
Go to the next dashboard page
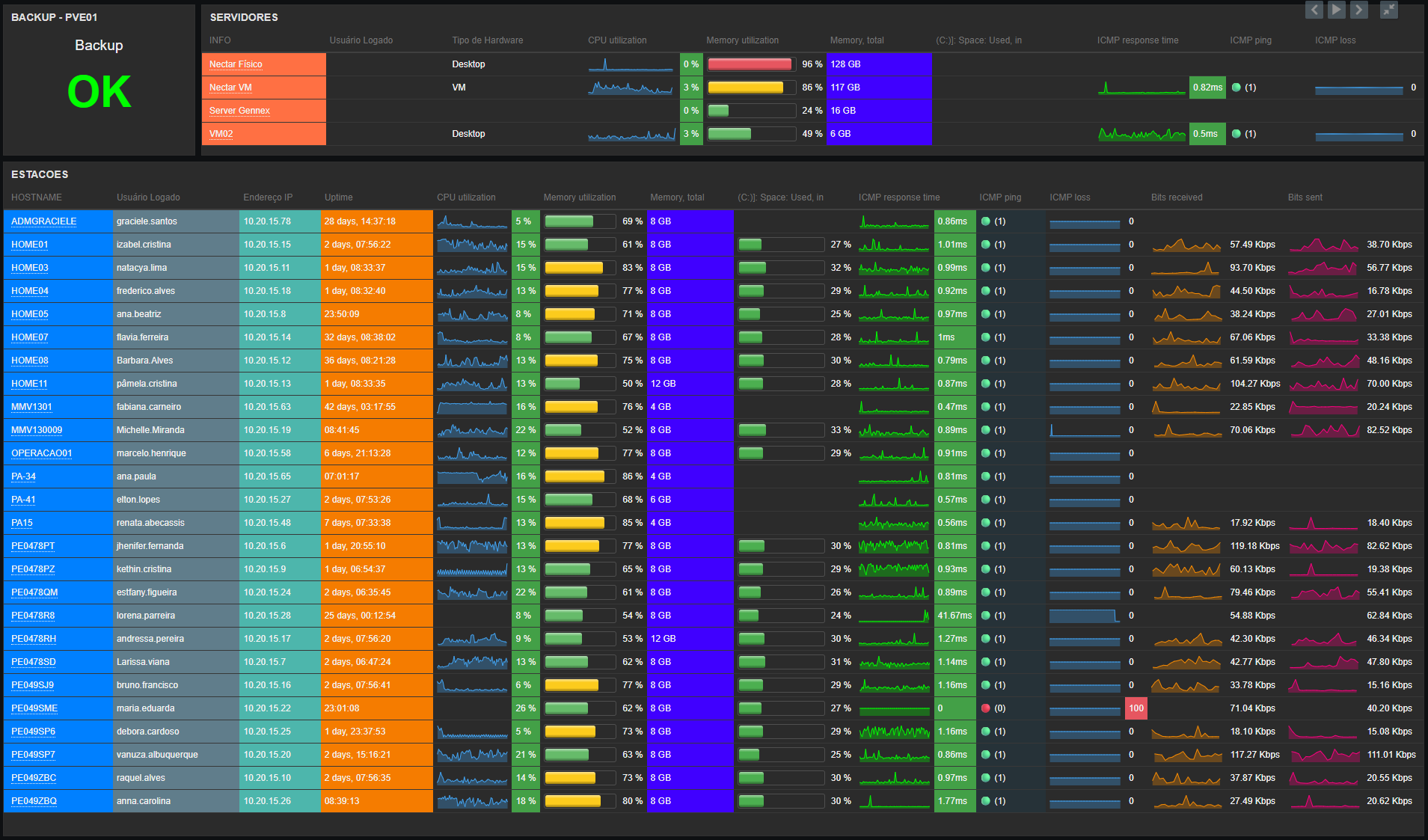(1359, 10)
